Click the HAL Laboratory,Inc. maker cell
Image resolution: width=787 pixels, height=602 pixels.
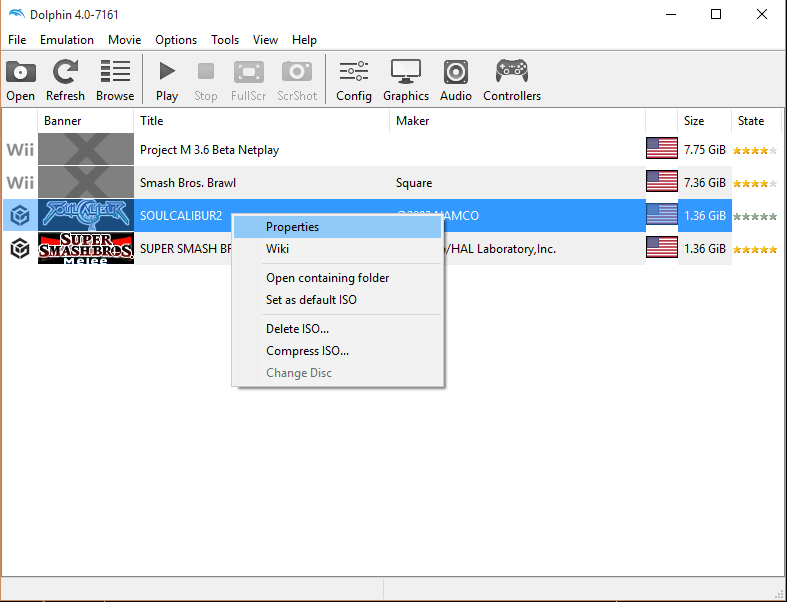[503, 249]
